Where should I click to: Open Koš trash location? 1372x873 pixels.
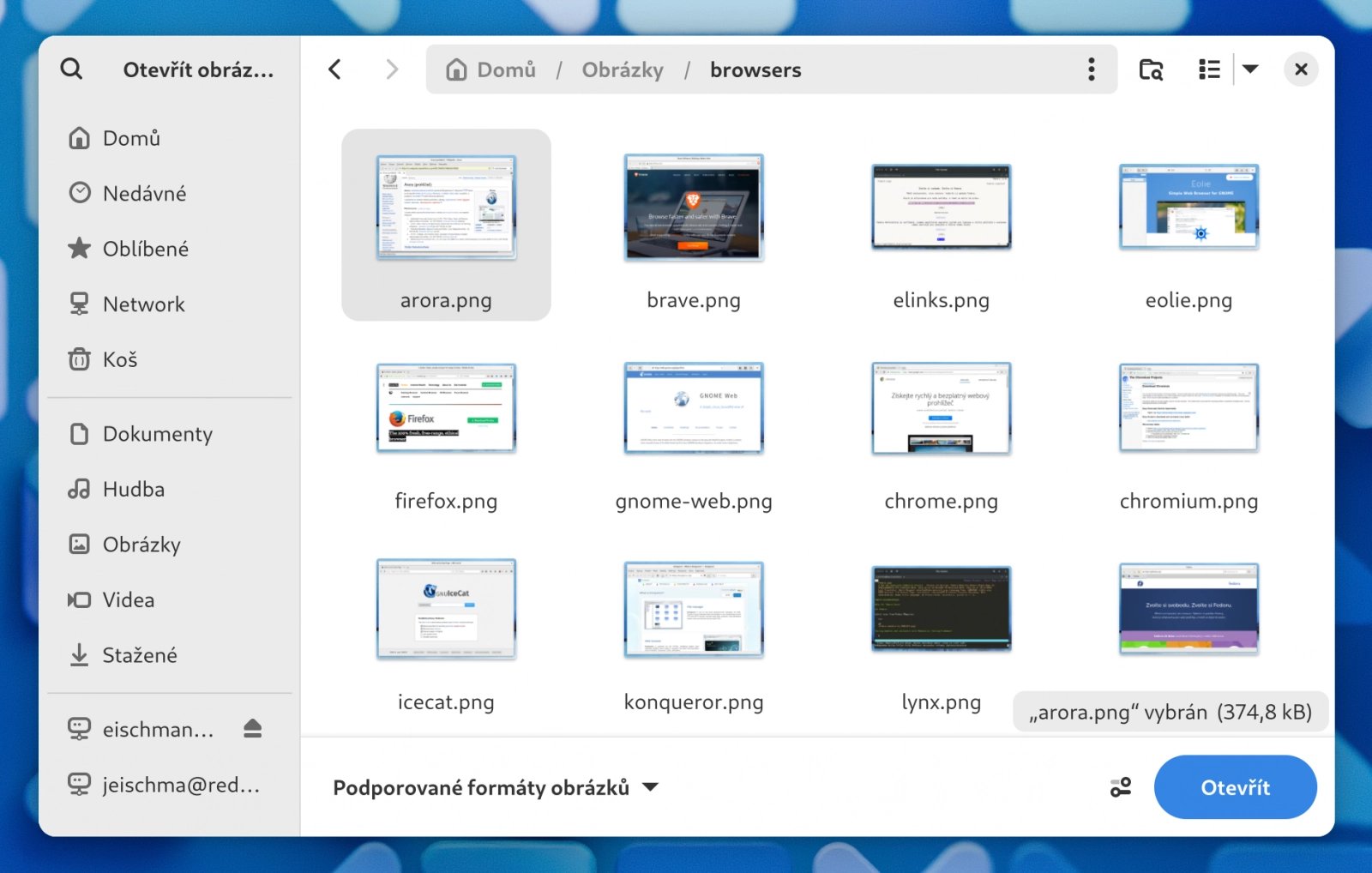[x=169, y=359]
